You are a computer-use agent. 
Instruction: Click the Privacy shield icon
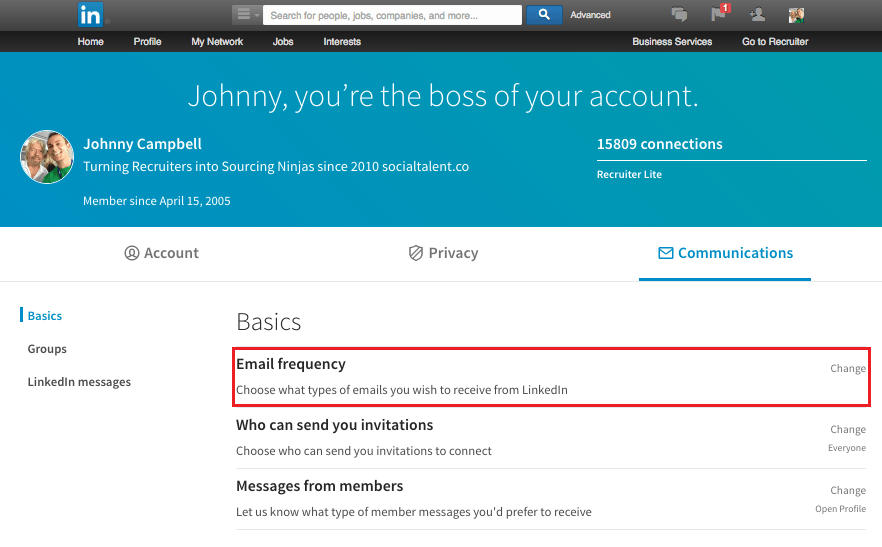(x=416, y=253)
